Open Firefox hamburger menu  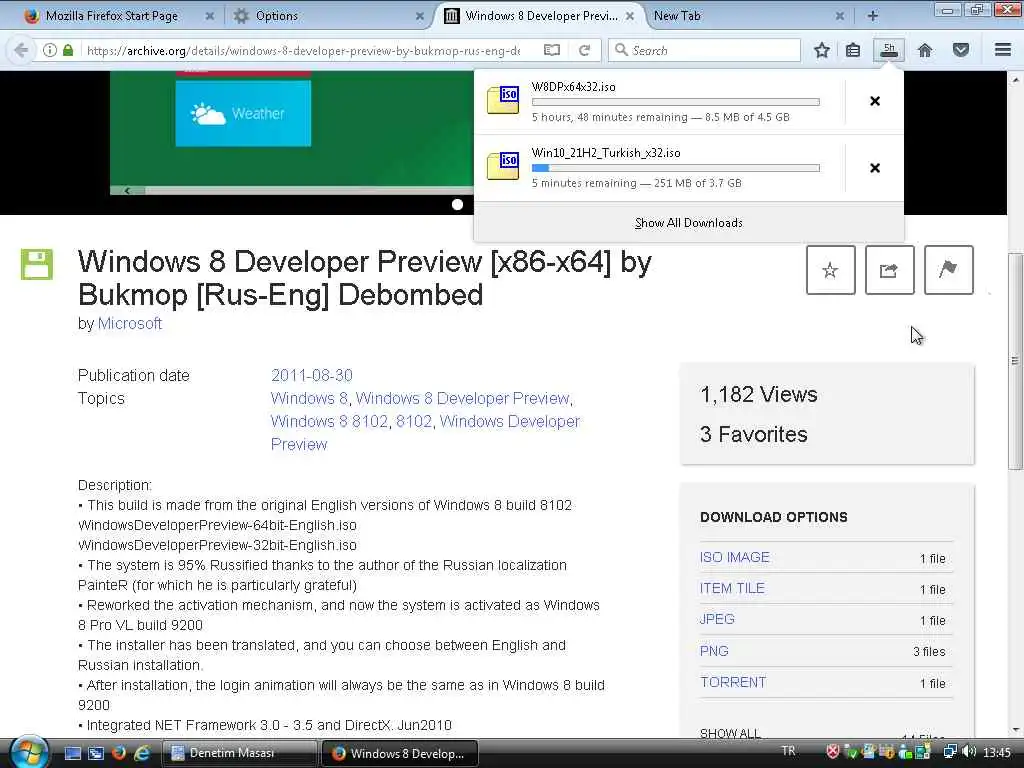tap(1003, 50)
